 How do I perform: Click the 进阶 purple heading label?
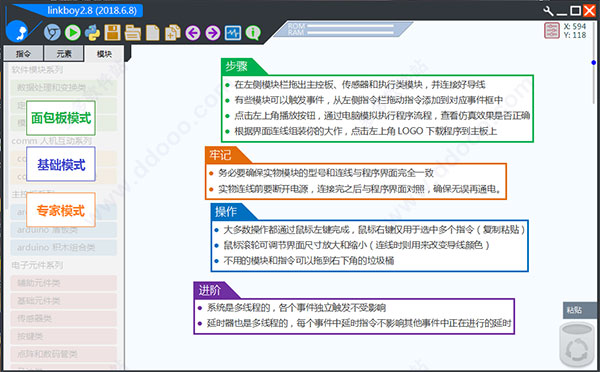[x=209, y=290]
